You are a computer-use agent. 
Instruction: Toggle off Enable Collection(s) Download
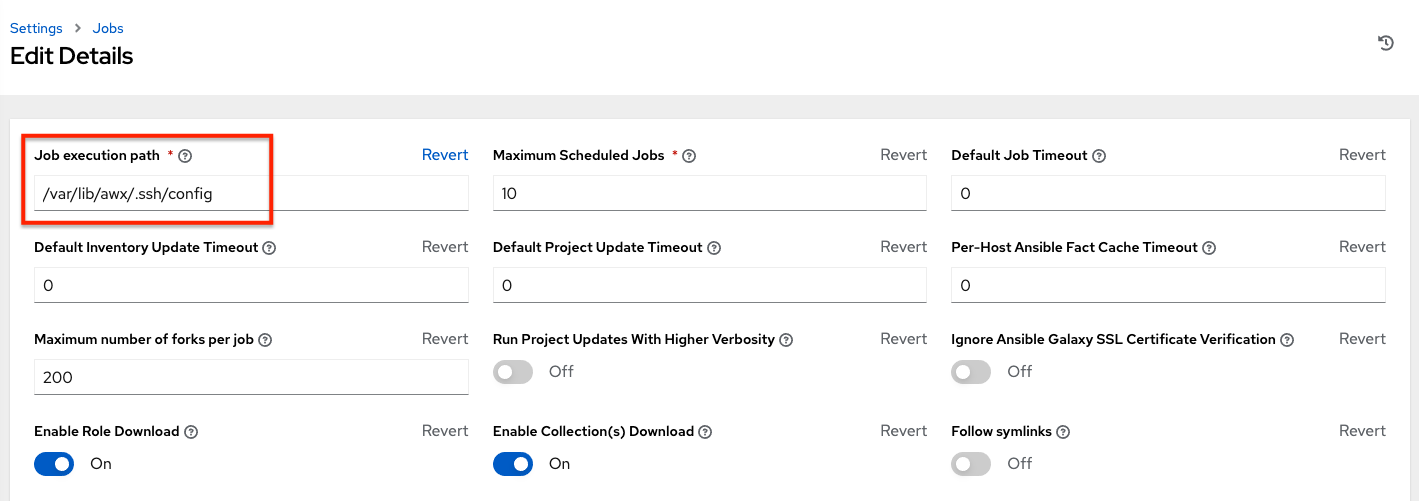[513, 464]
